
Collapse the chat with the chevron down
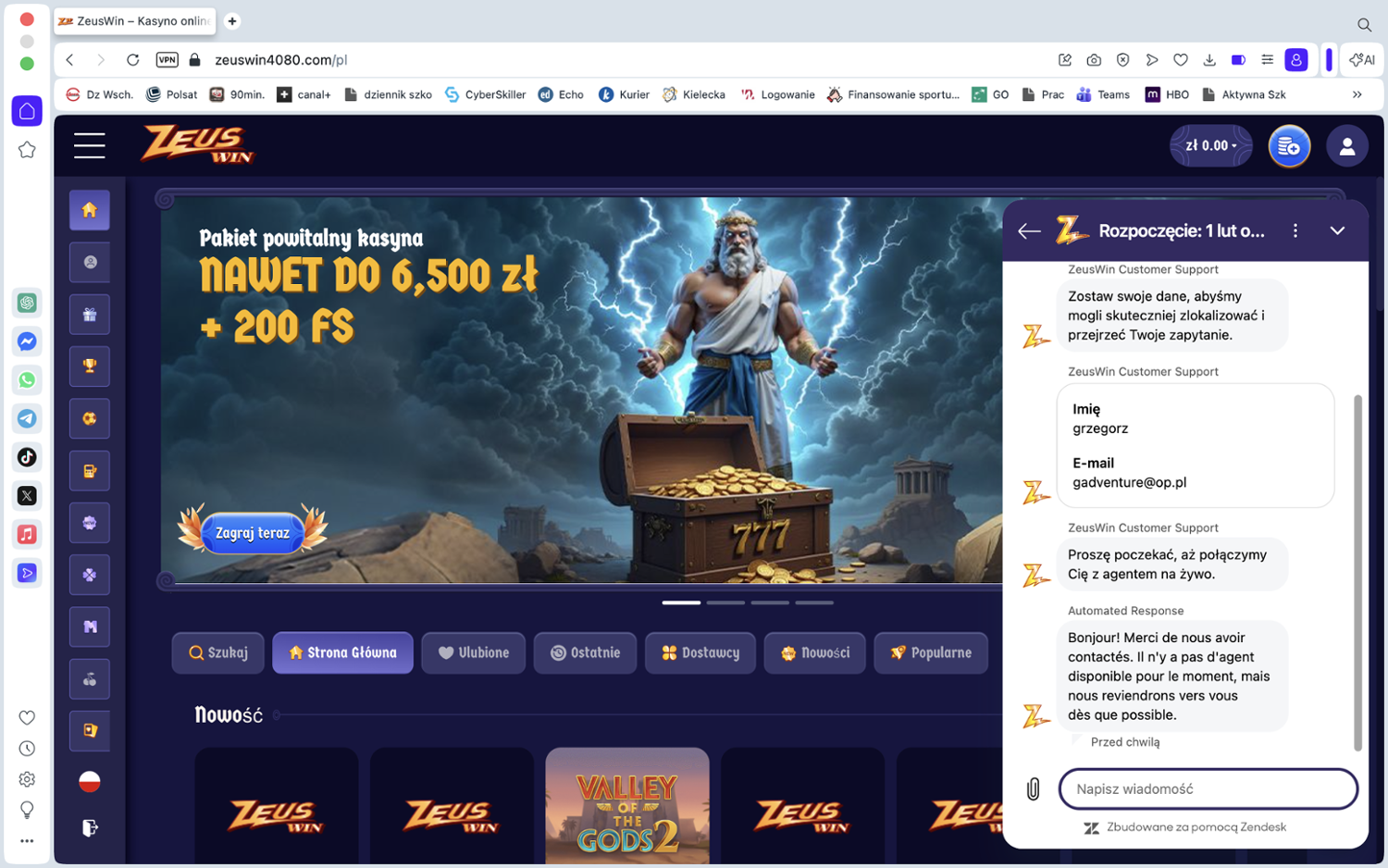(1337, 230)
